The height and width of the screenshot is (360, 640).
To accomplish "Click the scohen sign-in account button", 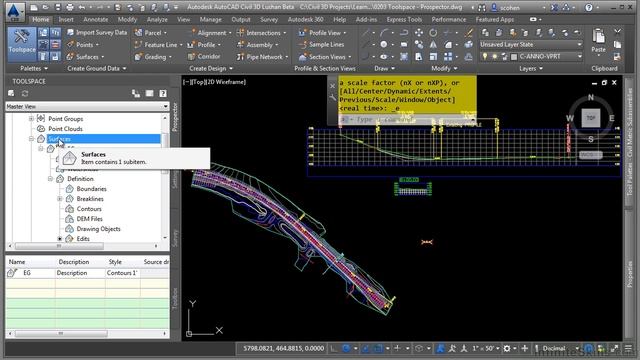I will (x=510, y=7).
